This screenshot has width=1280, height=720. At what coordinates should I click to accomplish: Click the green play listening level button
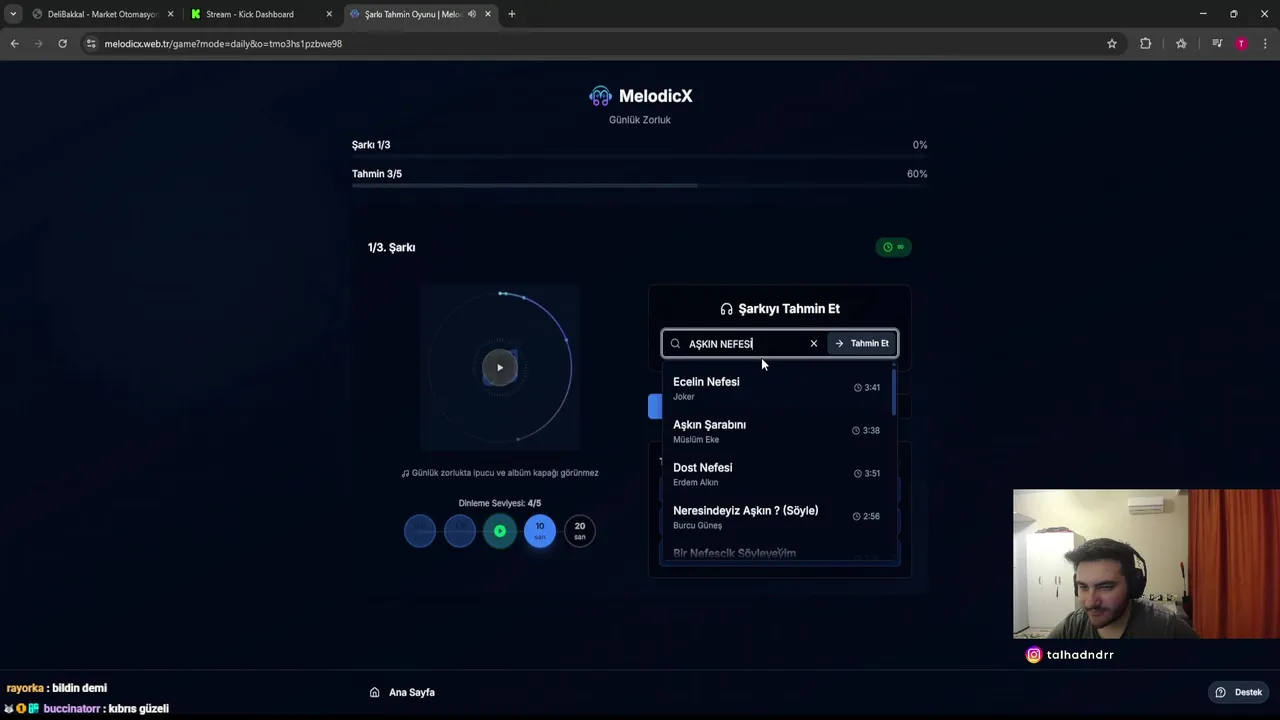[500, 531]
